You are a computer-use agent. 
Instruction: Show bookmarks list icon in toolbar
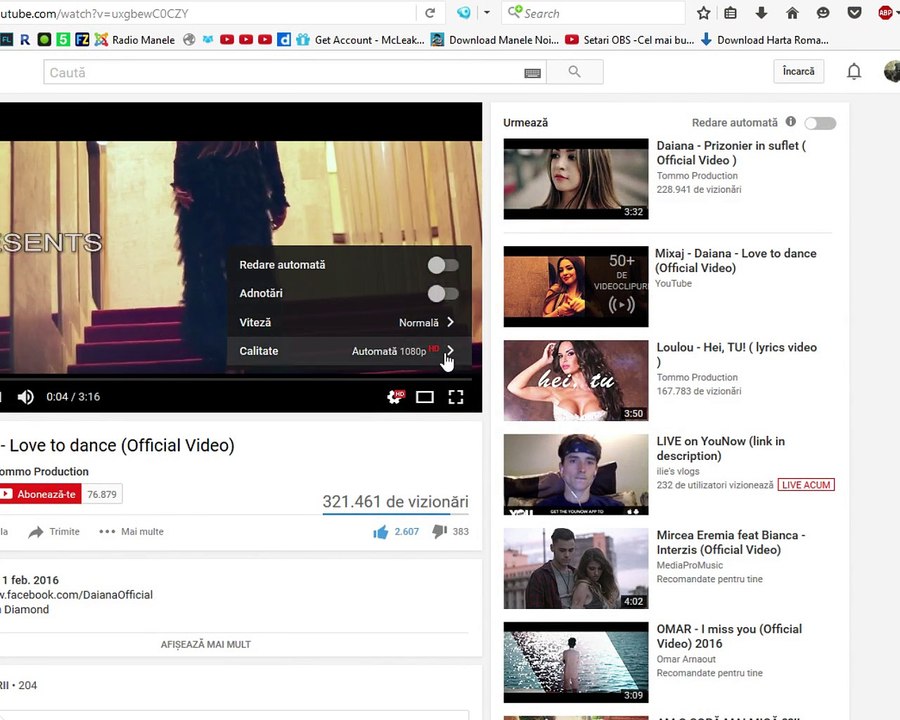tap(730, 13)
